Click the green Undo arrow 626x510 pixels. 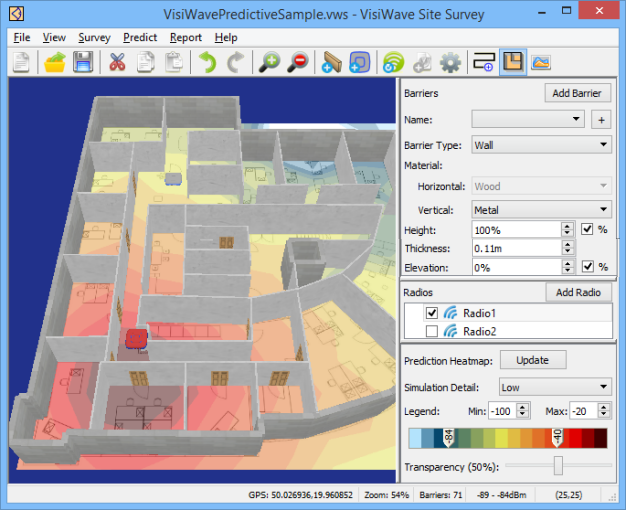coord(207,62)
